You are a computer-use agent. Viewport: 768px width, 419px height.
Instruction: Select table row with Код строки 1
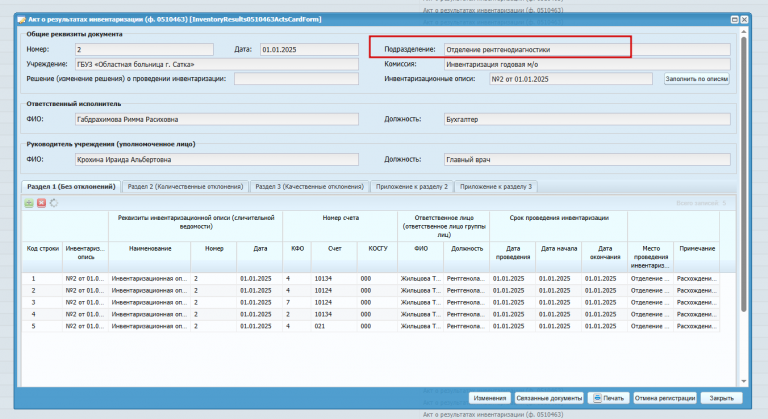click(371, 278)
